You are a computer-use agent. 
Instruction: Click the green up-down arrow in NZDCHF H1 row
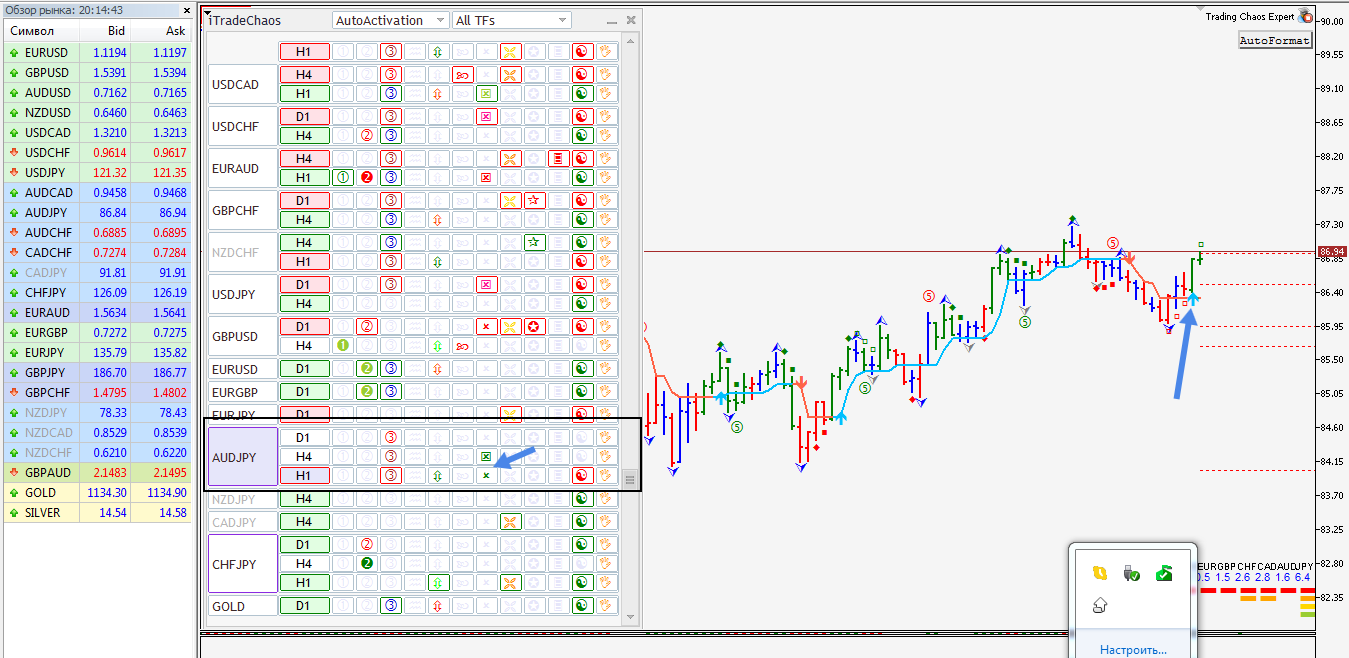coord(437,262)
